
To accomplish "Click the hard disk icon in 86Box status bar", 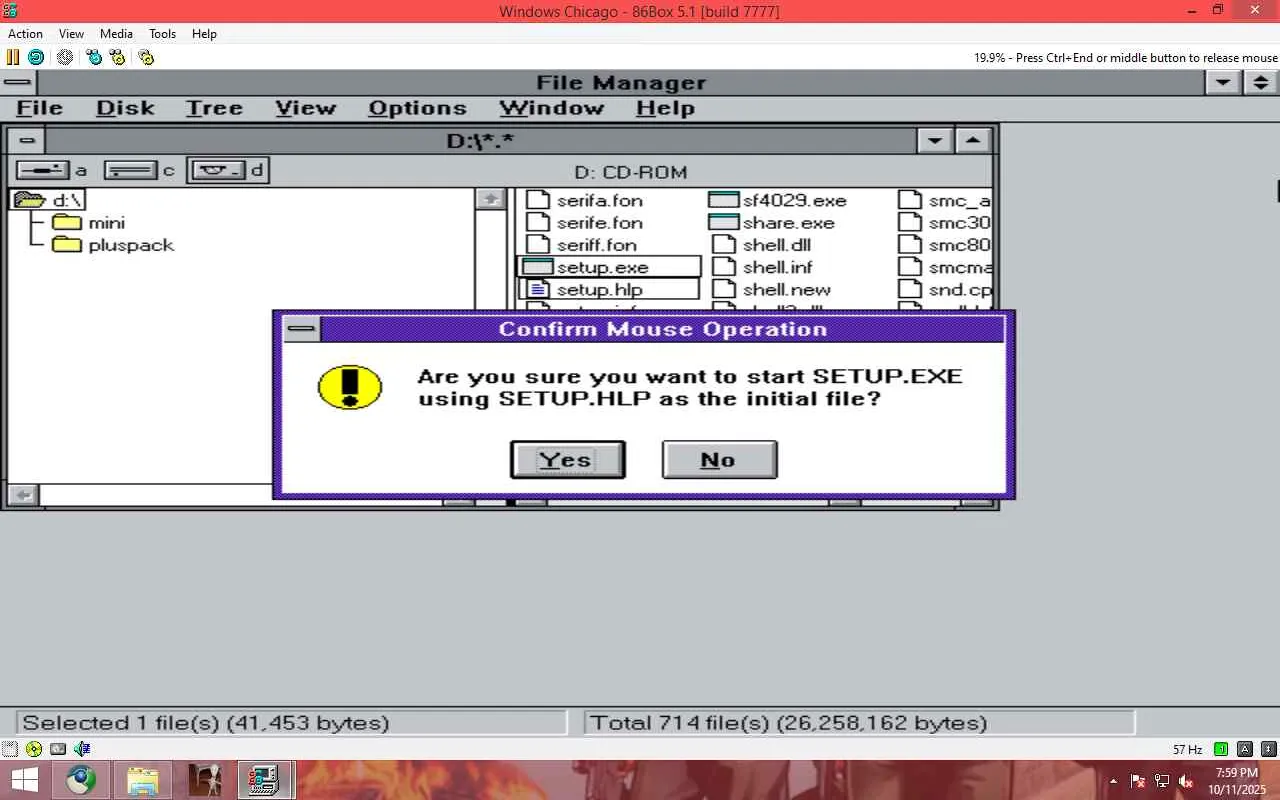I will pos(58,749).
